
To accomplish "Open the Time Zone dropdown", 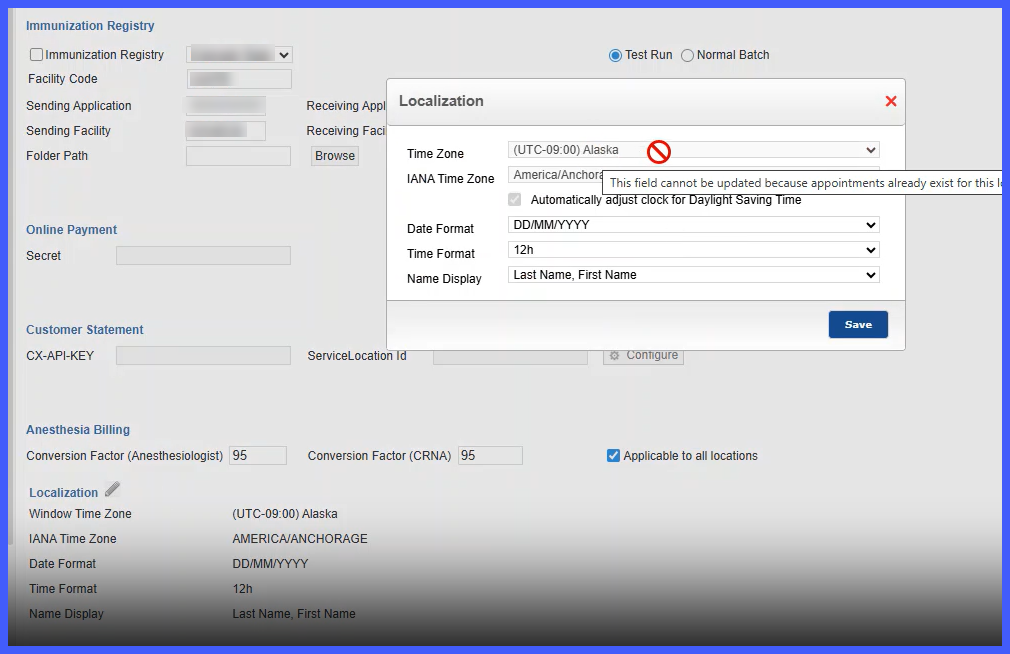I will coord(694,150).
